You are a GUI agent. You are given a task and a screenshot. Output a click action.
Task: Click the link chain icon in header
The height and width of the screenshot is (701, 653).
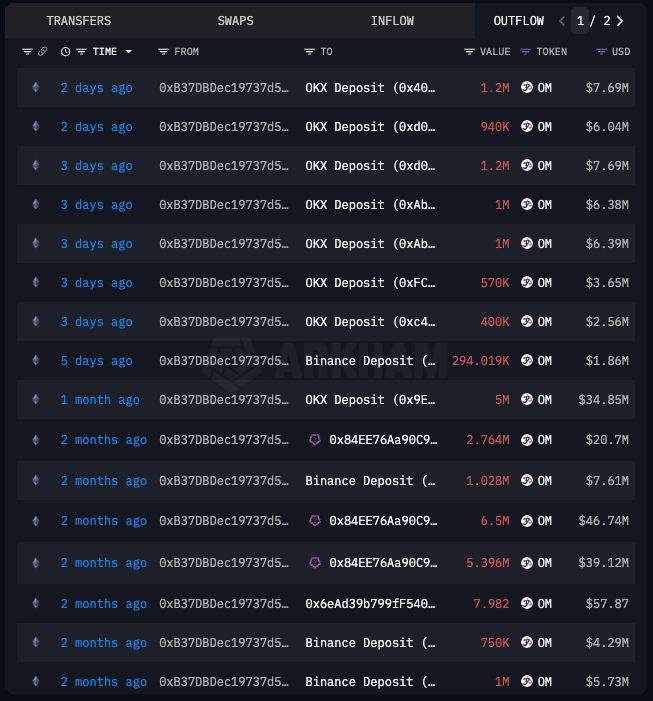pos(42,52)
